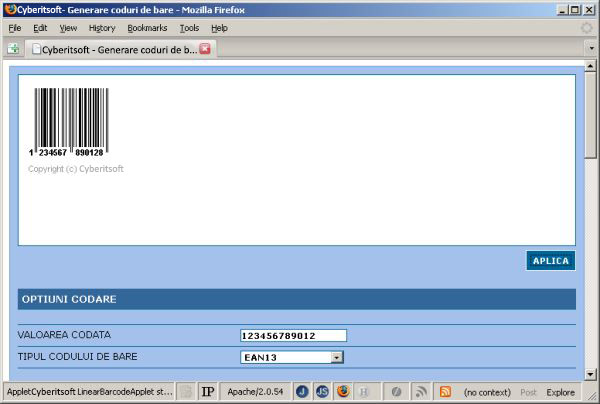Click the page scrollbar up arrow
Viewport: 600px width, 404px height.
(x=590, y=67)
